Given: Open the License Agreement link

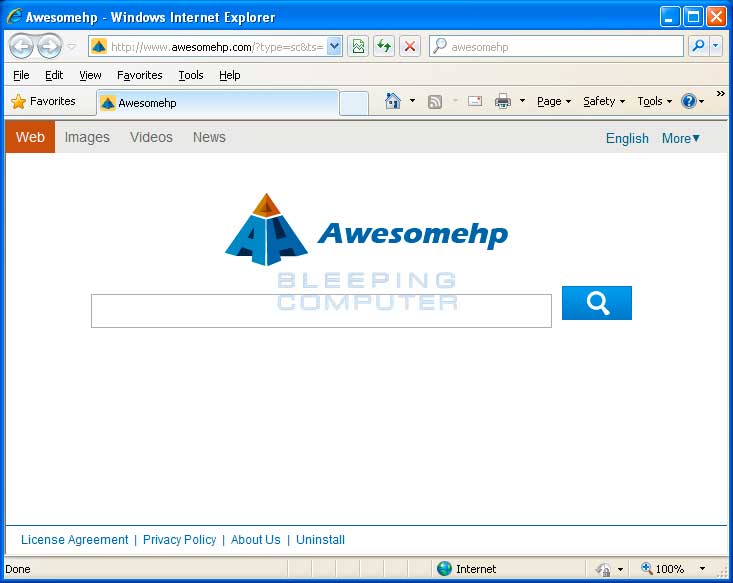Looking at the screenshot, I should 74,540.
